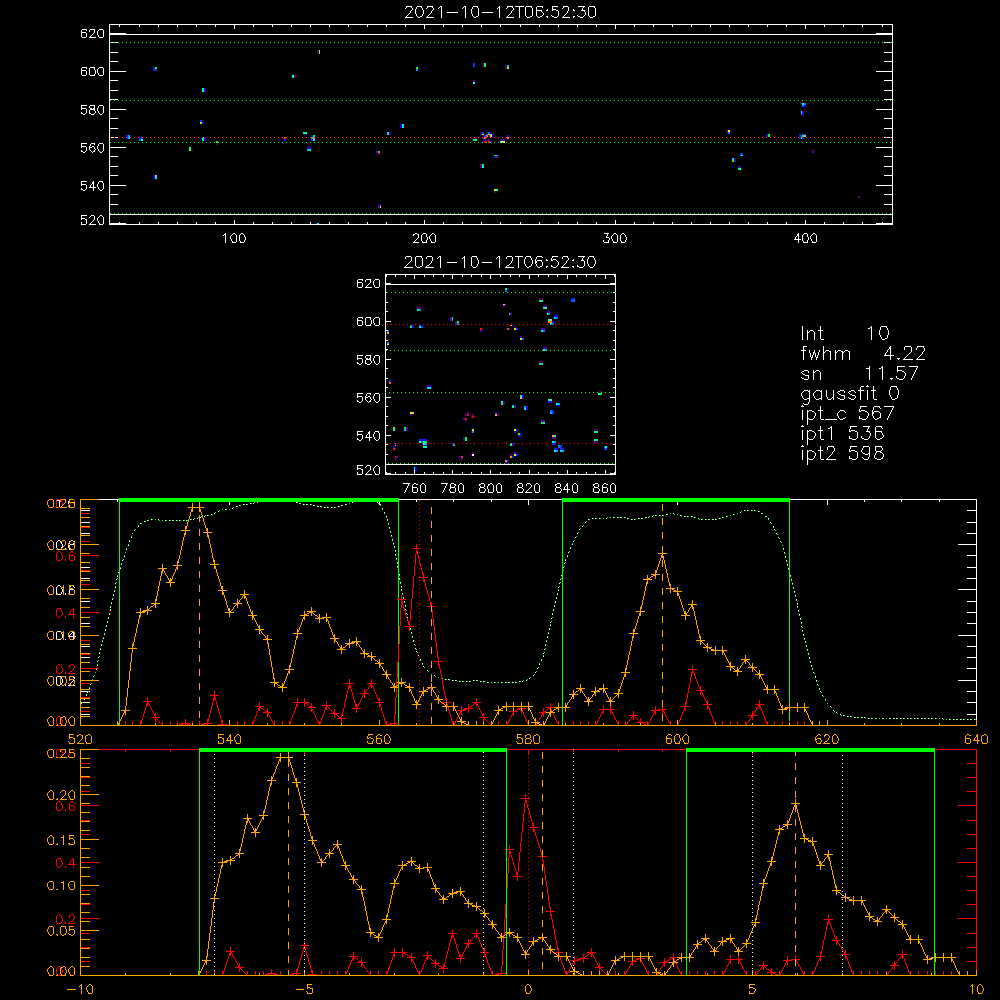This screenshot has width=1000, height=1000.
Task: Click y-axis label 600 on middle plot
Action: tap(368, 321)
